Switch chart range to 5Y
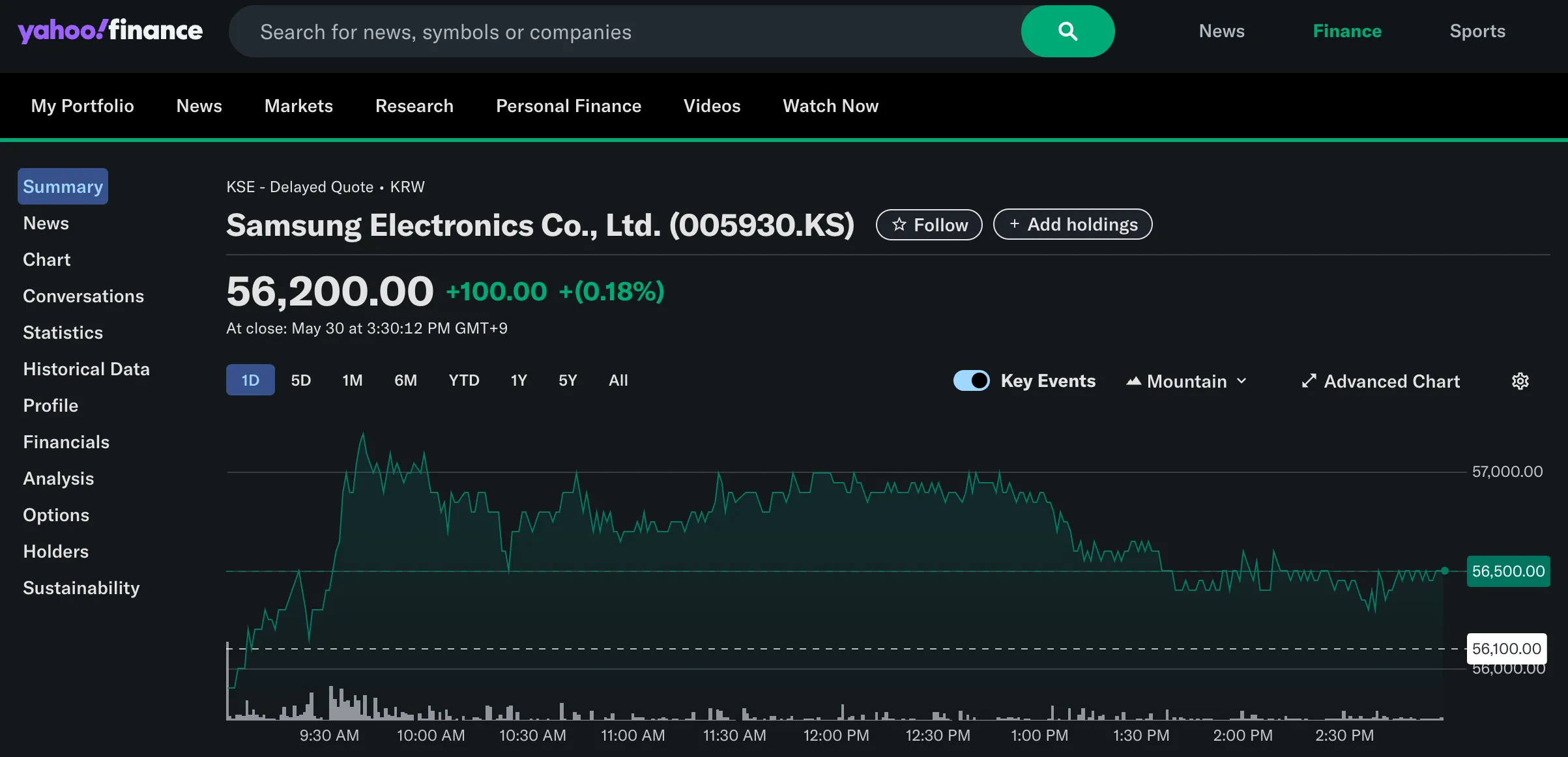Screen dimensions: 1568x757 (568, 380)
